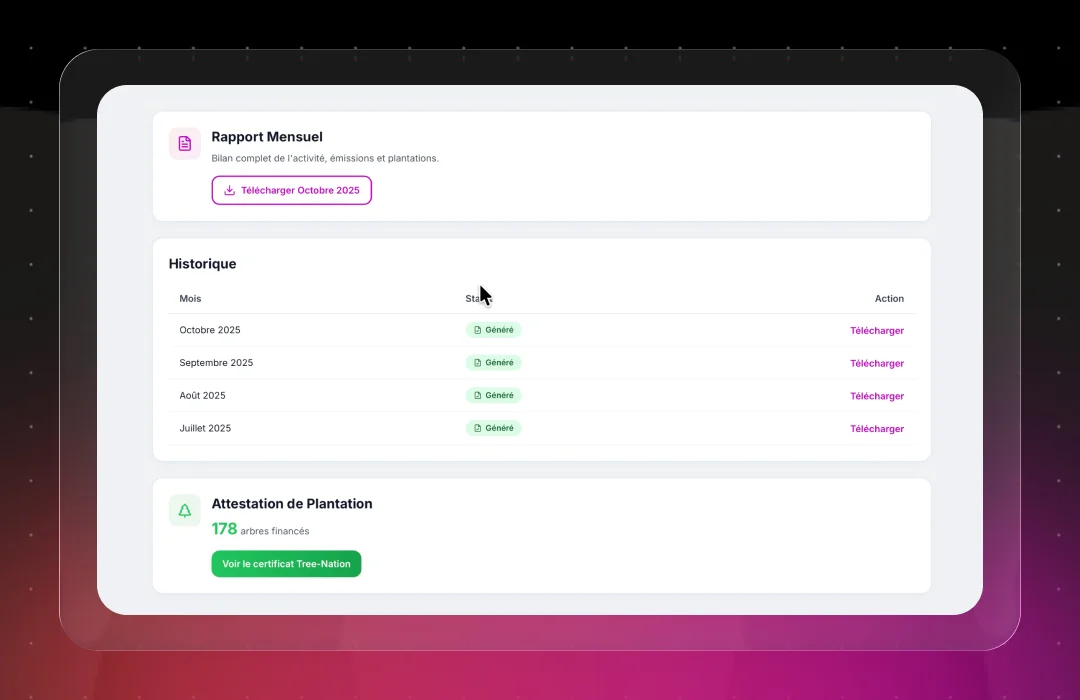
Task: Click the Juillet 2025 month cell
Action: coord(205,428)
